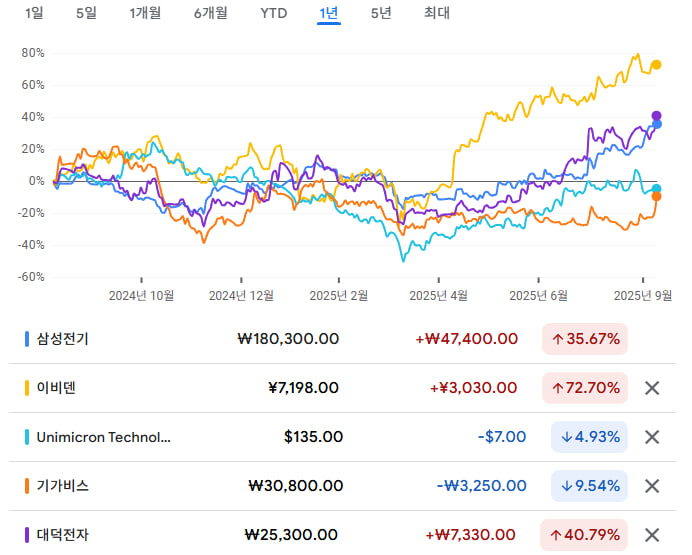Switch to the 1일 time range
This screenshot has width=692, height=555.
click(x=34, y=13)
